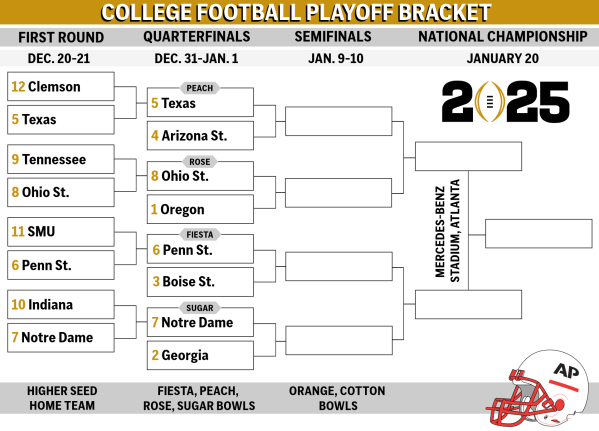
Task: Choose 11 SMU team box
Action: (61, 232)
